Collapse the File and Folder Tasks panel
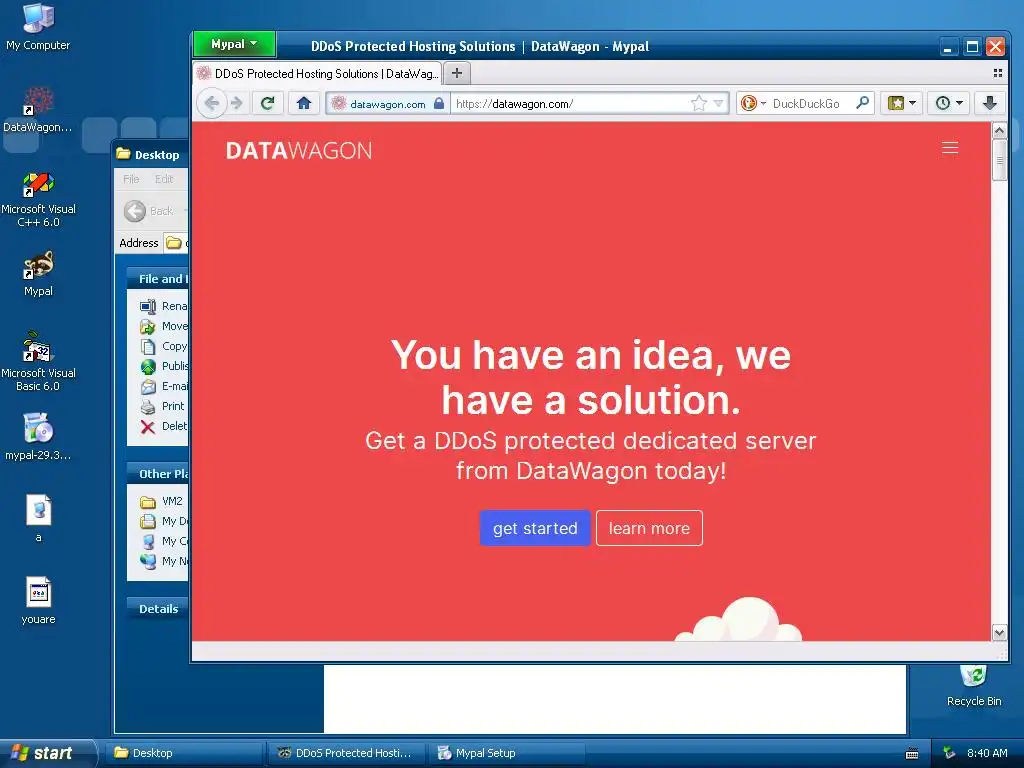 157,279
